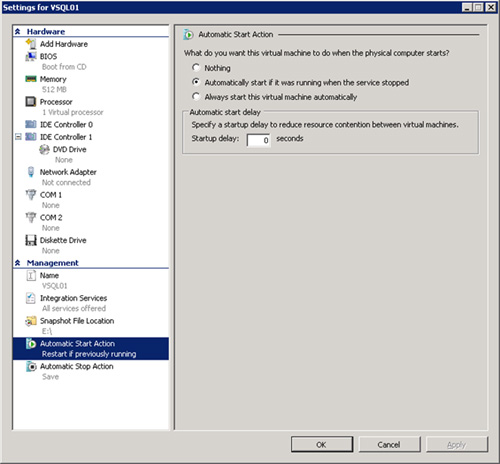The width and height of the screenshot is (500, 464).
Task: Select the Diskette Drive floppy icon
Action: (x=31, y=240)
